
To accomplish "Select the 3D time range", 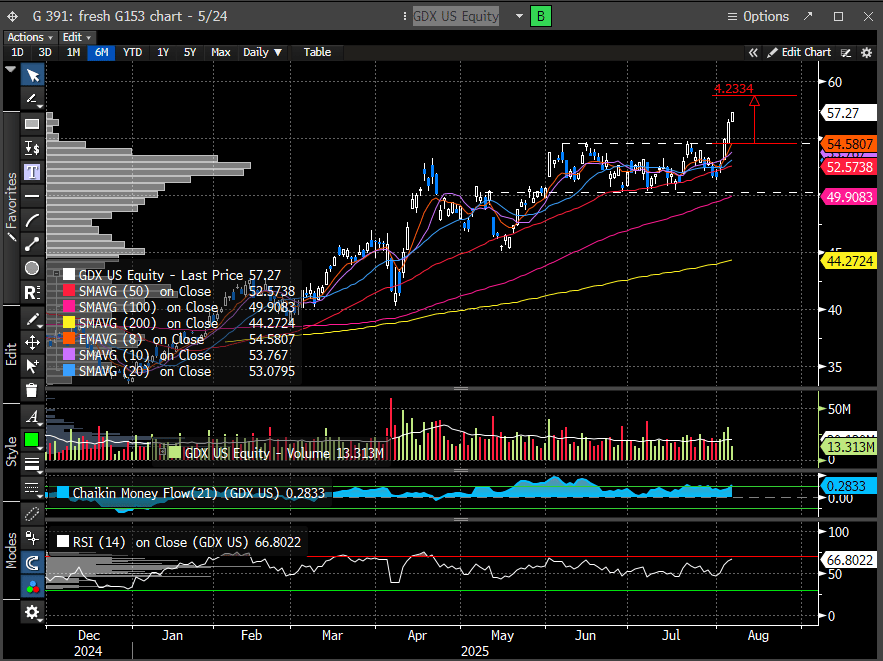I will (x=45, y=52).
